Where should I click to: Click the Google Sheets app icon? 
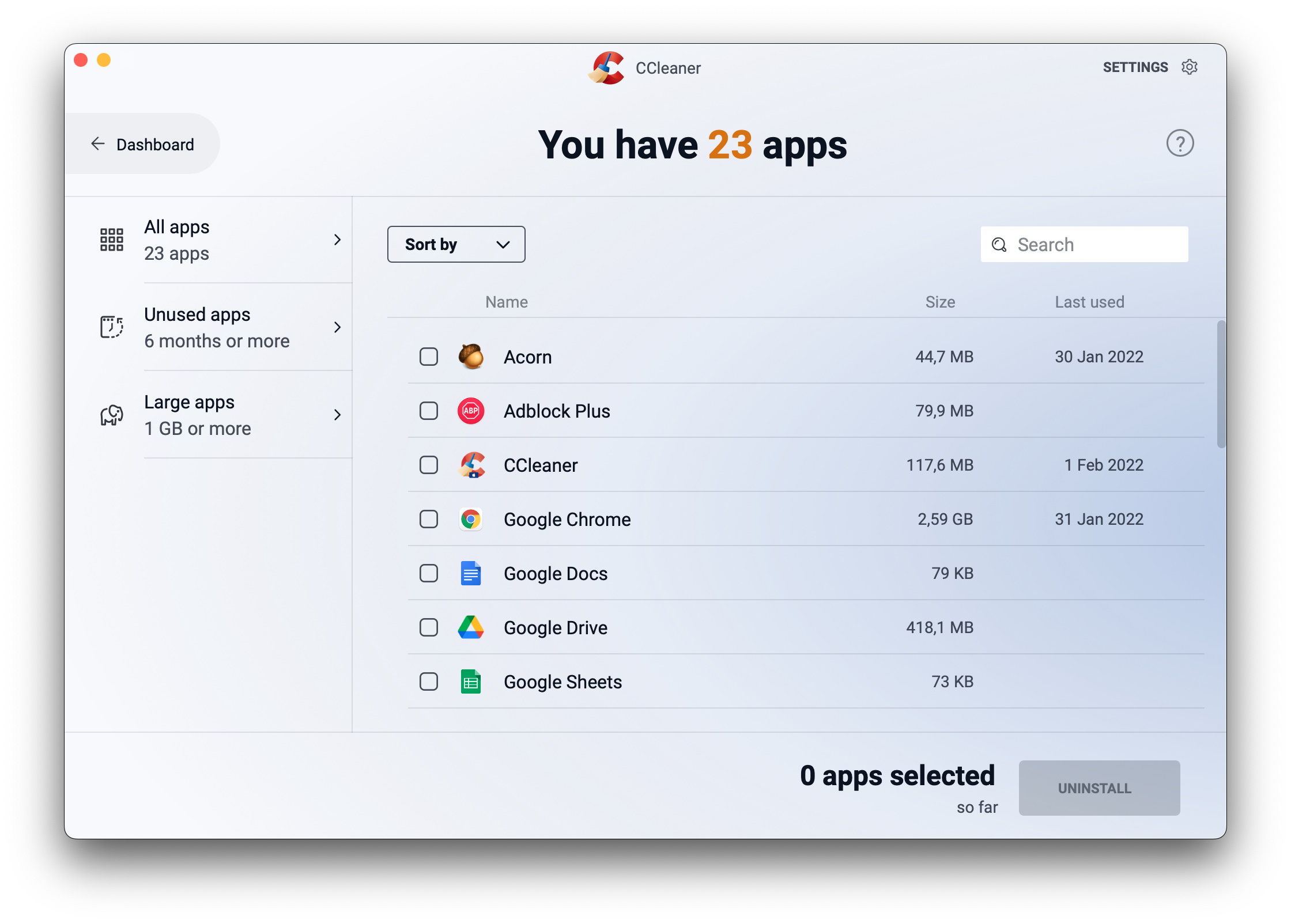[x=470, y=681]
